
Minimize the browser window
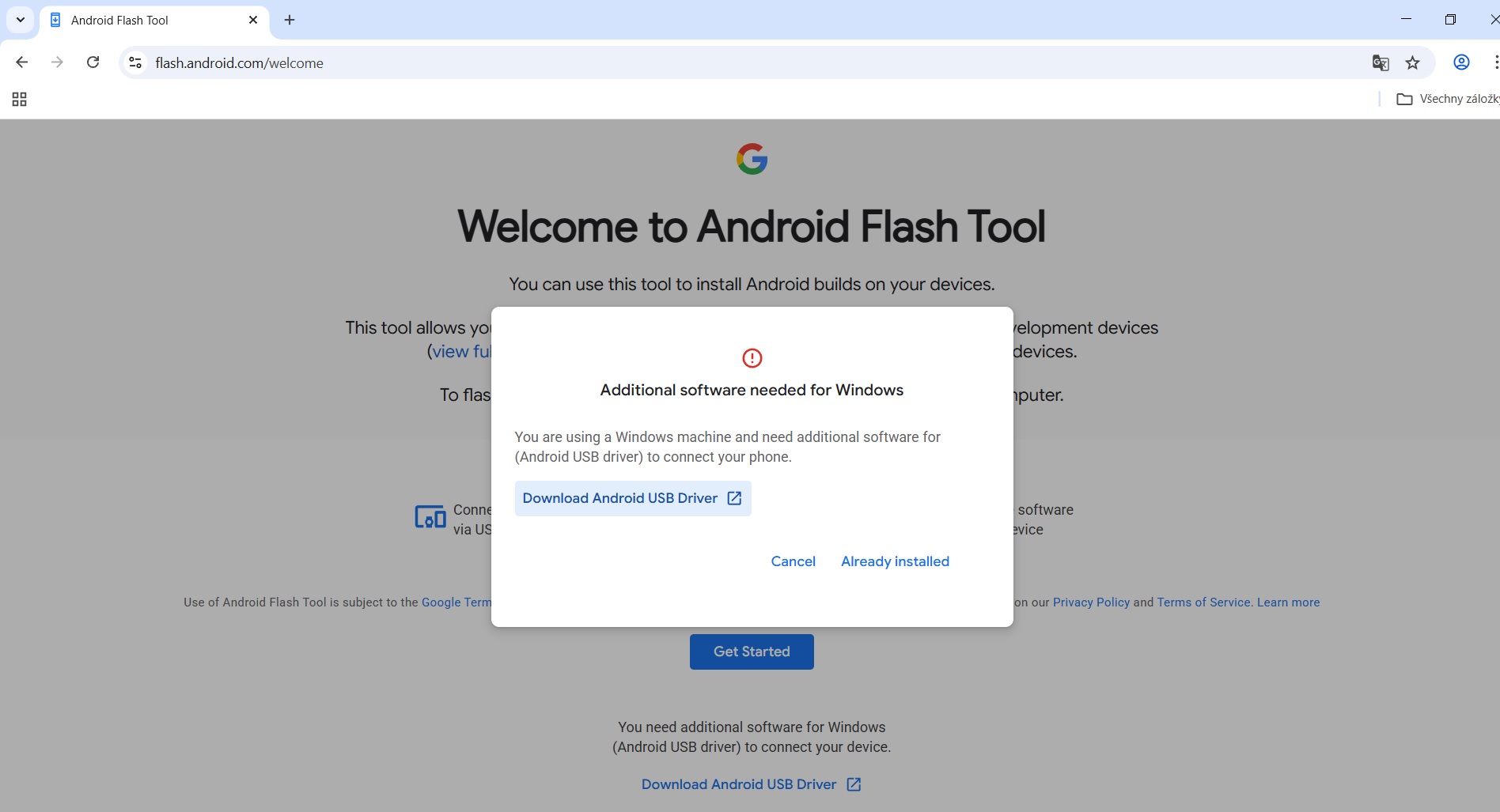coord(1406,19)
